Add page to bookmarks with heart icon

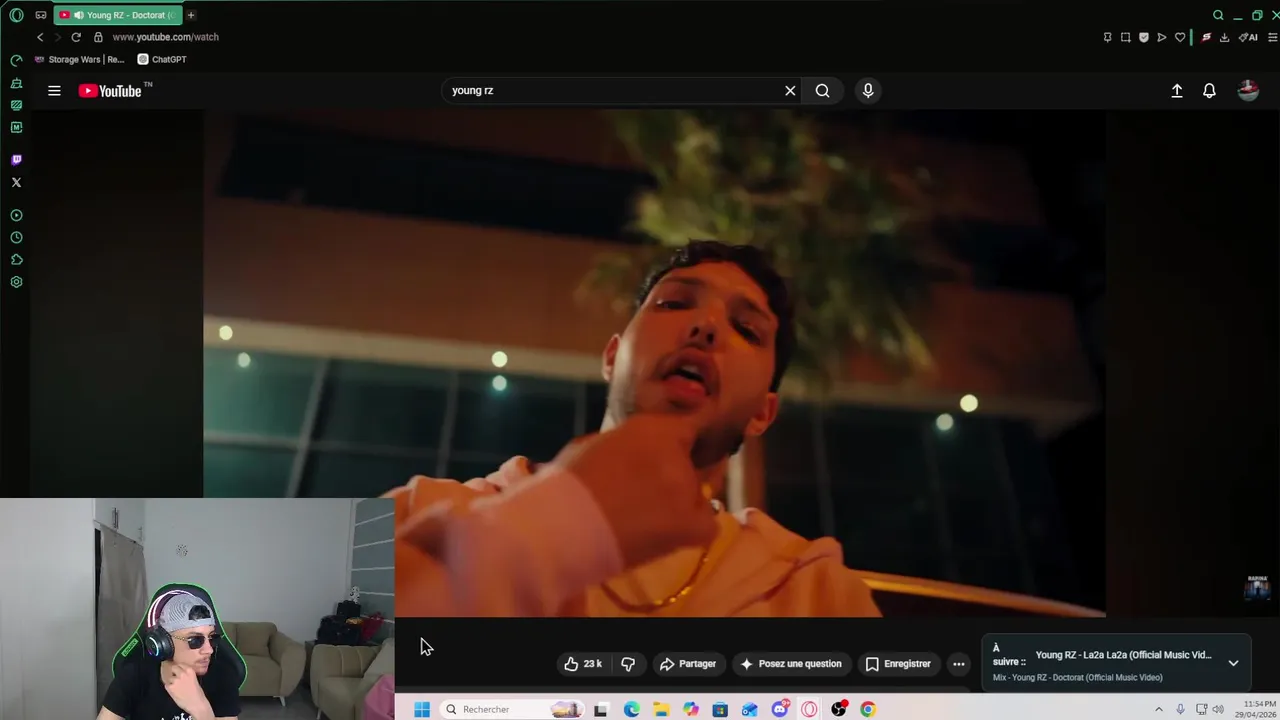coord(1180,37)
